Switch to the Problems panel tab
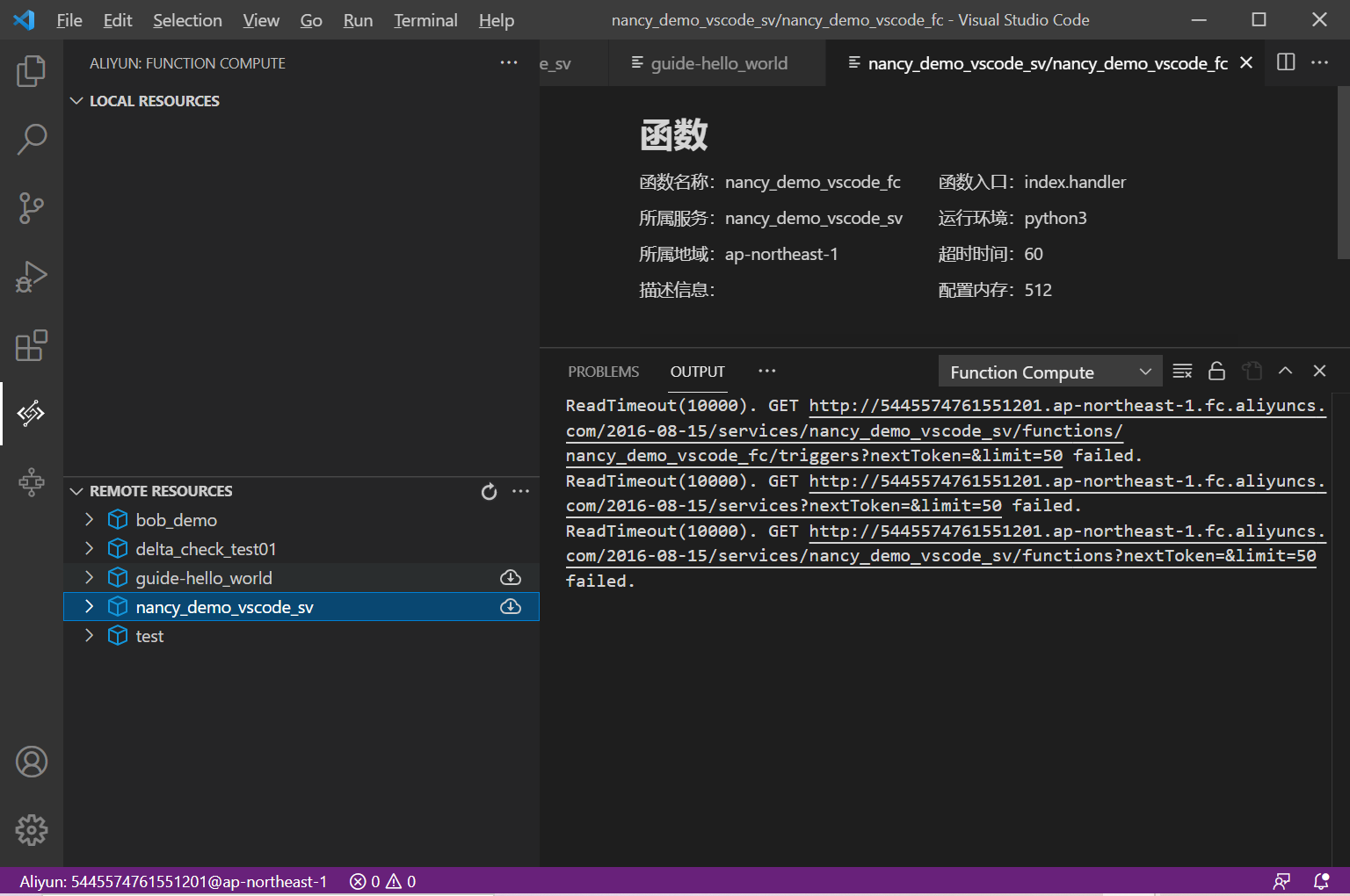The width and height of the screenshot is (1350, 896). 604,372
